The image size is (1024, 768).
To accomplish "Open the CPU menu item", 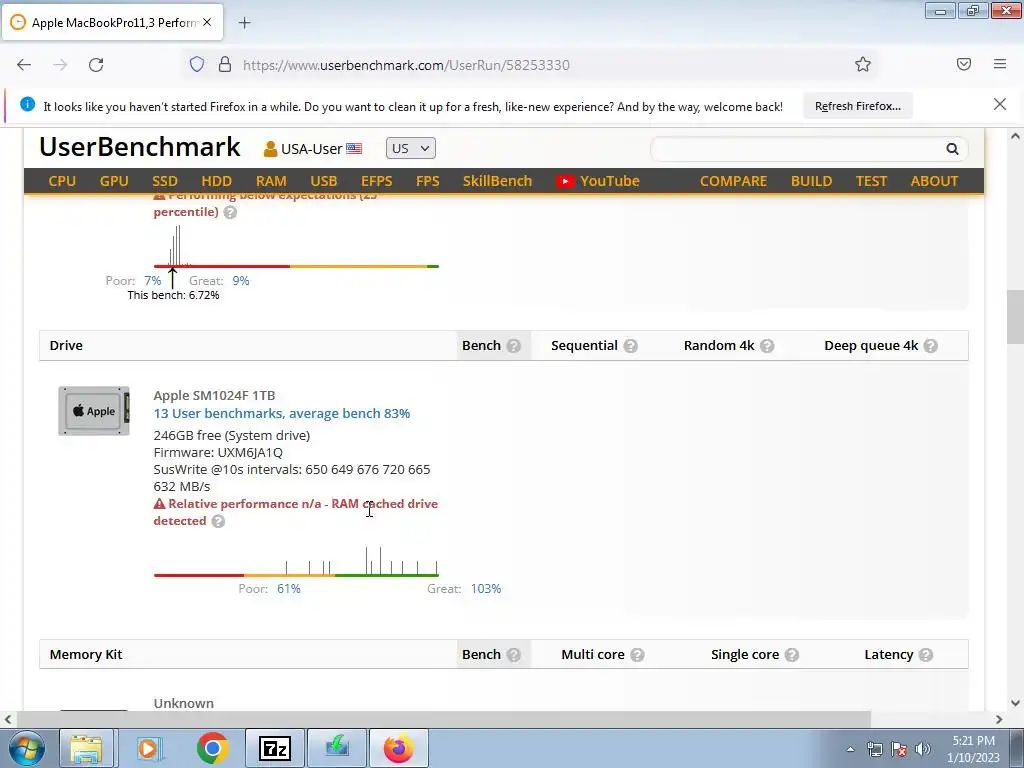I will (62, 181).
